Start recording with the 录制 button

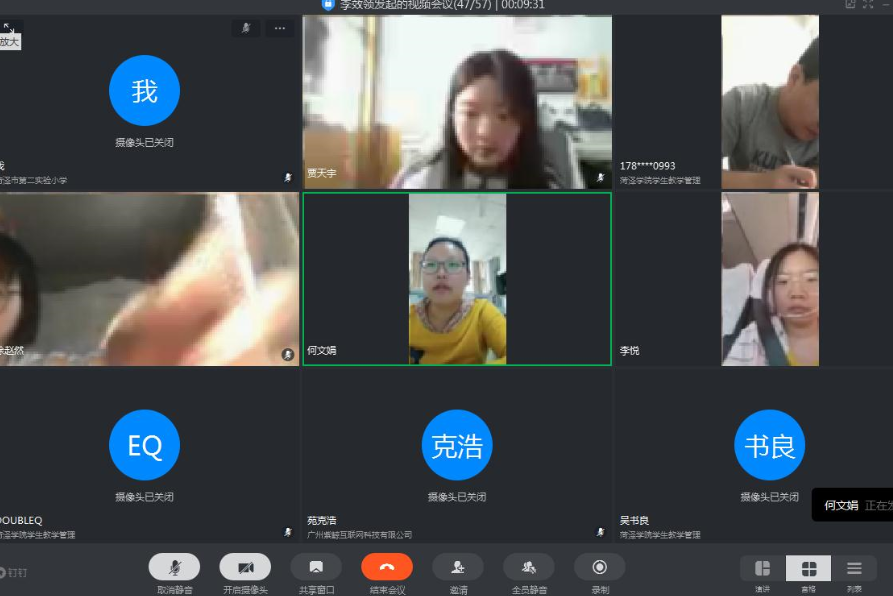click(600, 567)
